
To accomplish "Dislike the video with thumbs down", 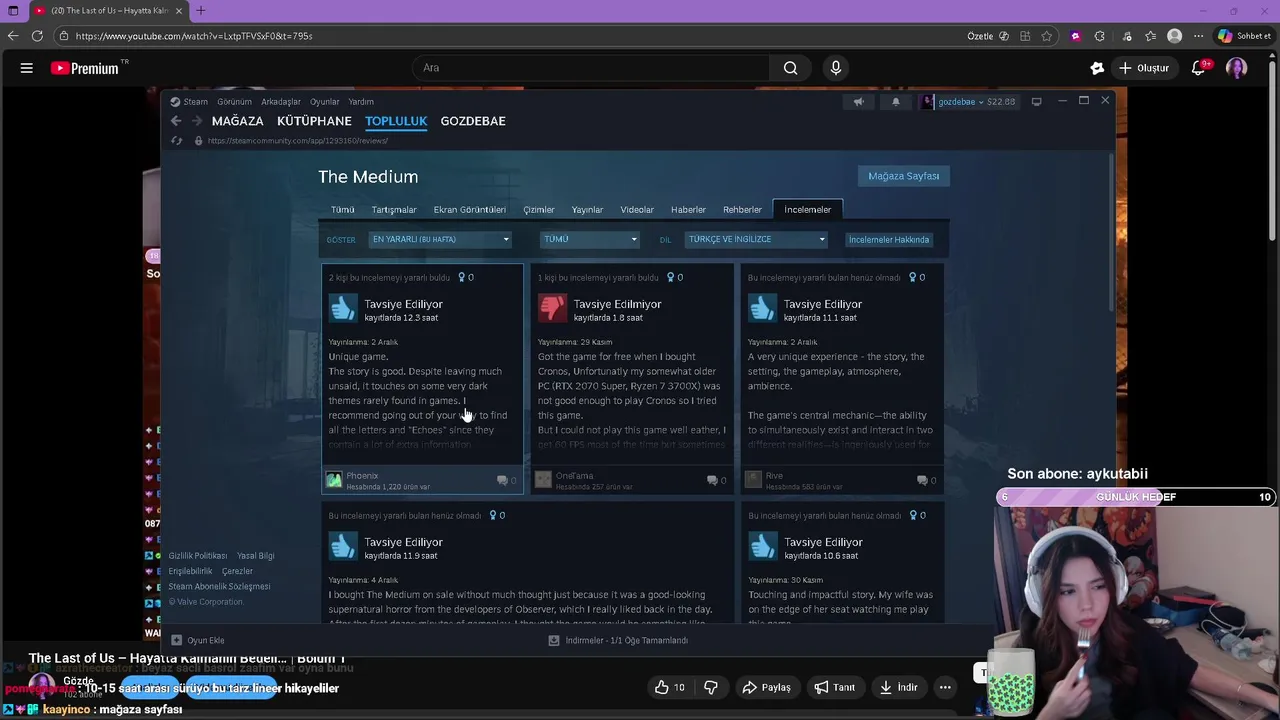I will point(711,687).
